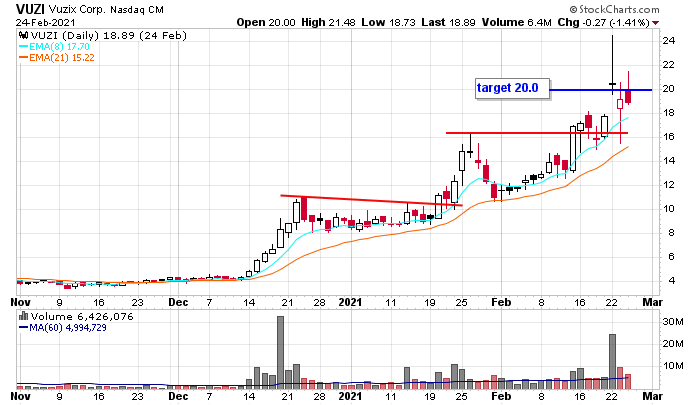Click the 2021 label on price chart axis
This screenshot has height=405, width=700.
(350, 302)
